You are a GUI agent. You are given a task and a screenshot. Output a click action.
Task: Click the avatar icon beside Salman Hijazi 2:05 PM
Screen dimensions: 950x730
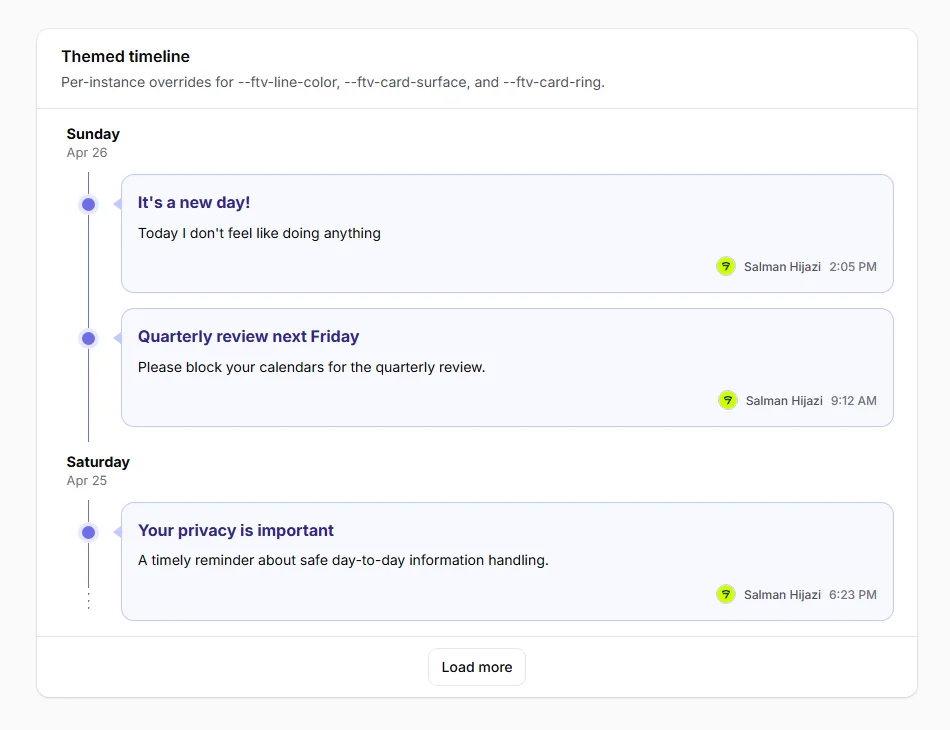point(726,266)
